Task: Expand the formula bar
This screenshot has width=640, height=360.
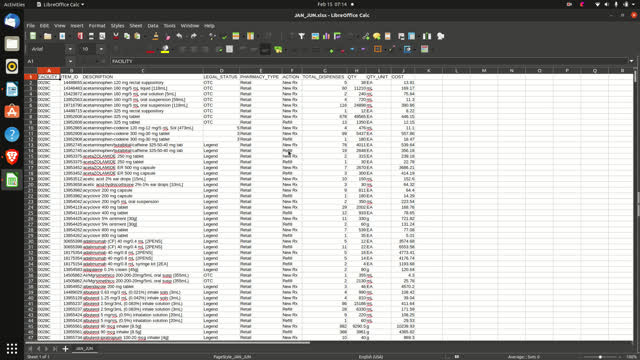Action: click(x=631, y=61)
